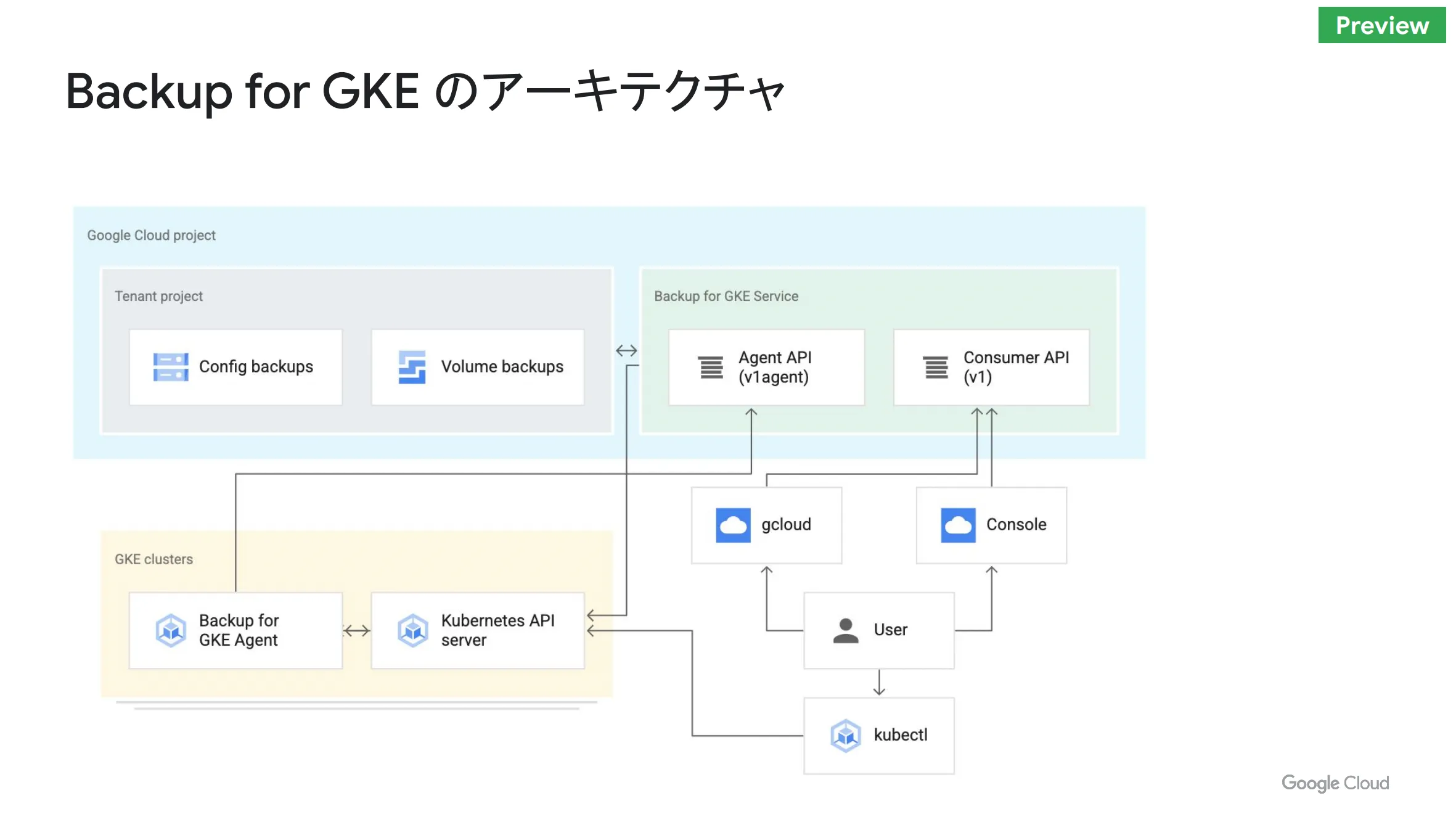Click the green Preview badge
Viewport: 1456px width, 814px height.
pos(1381,25)
